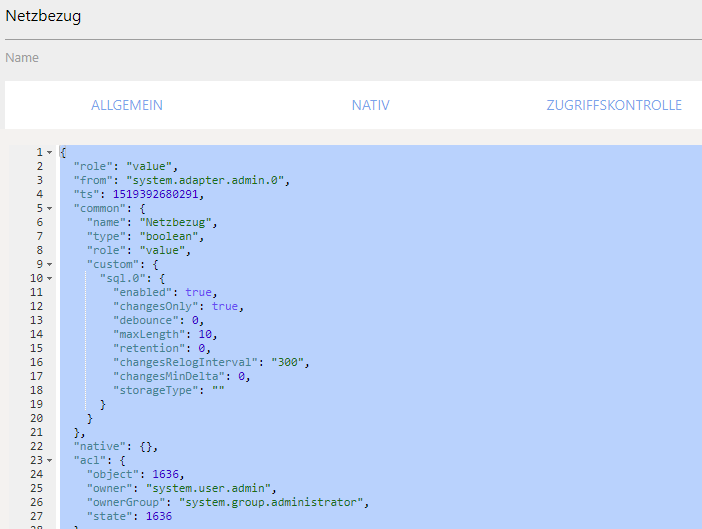Viewport: 702px width, 529px height.
Task: Collapse the root object at line 1
Action: [49, 152]
